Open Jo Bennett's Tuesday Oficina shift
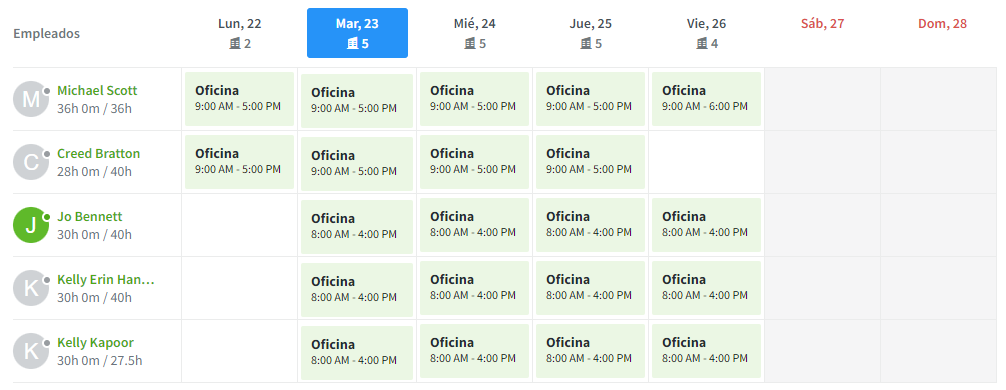Image resolution: width=1006 pixels, height=390 pixels. 357,226
